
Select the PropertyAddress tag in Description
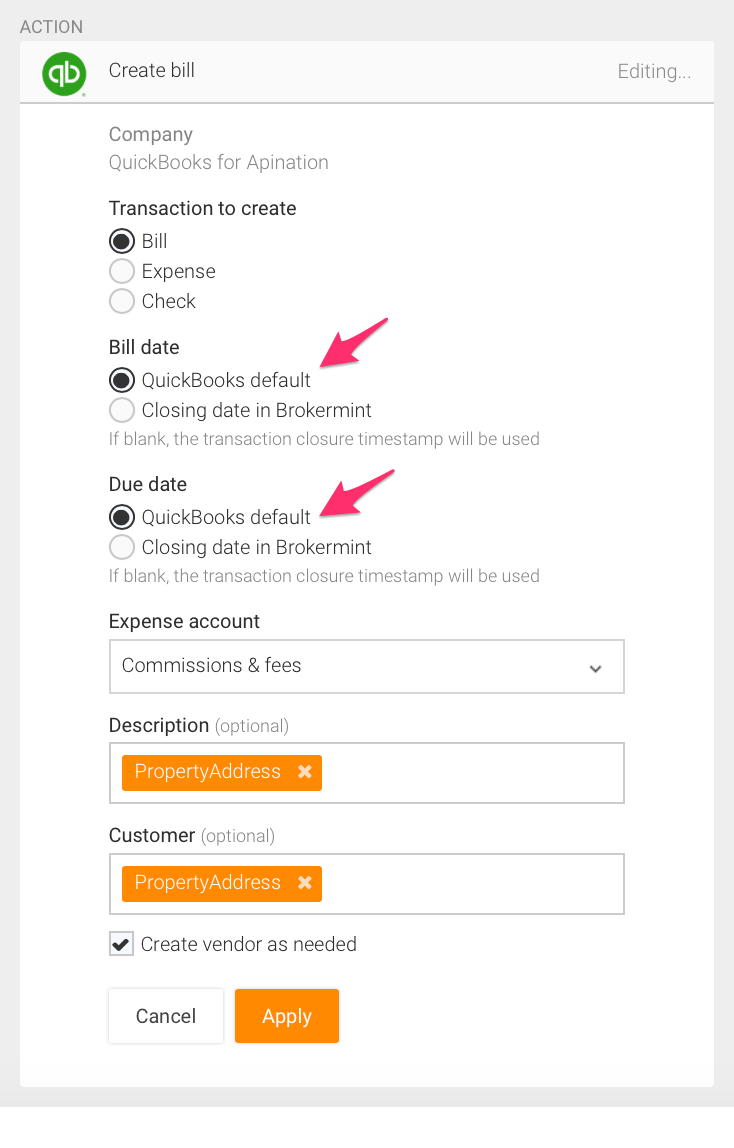tap(208, 772)
